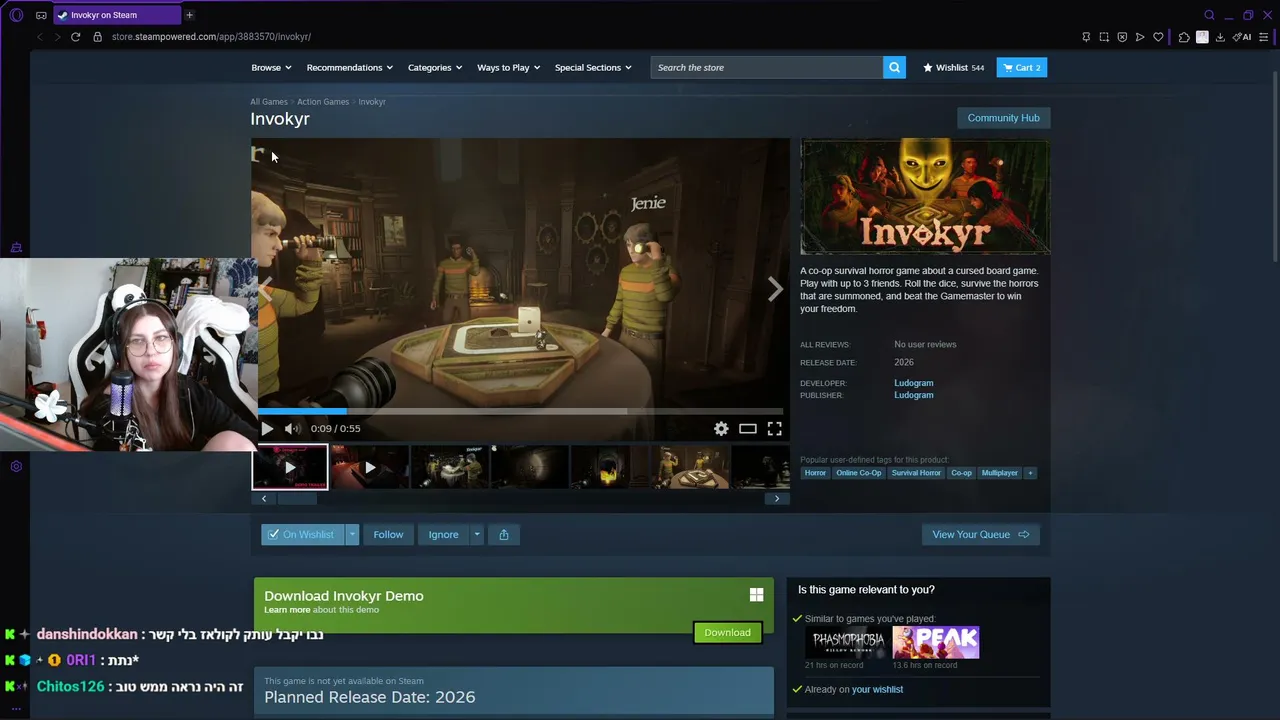Select the Survival Horror tag
1280x720 pixels.
(916, 473)
